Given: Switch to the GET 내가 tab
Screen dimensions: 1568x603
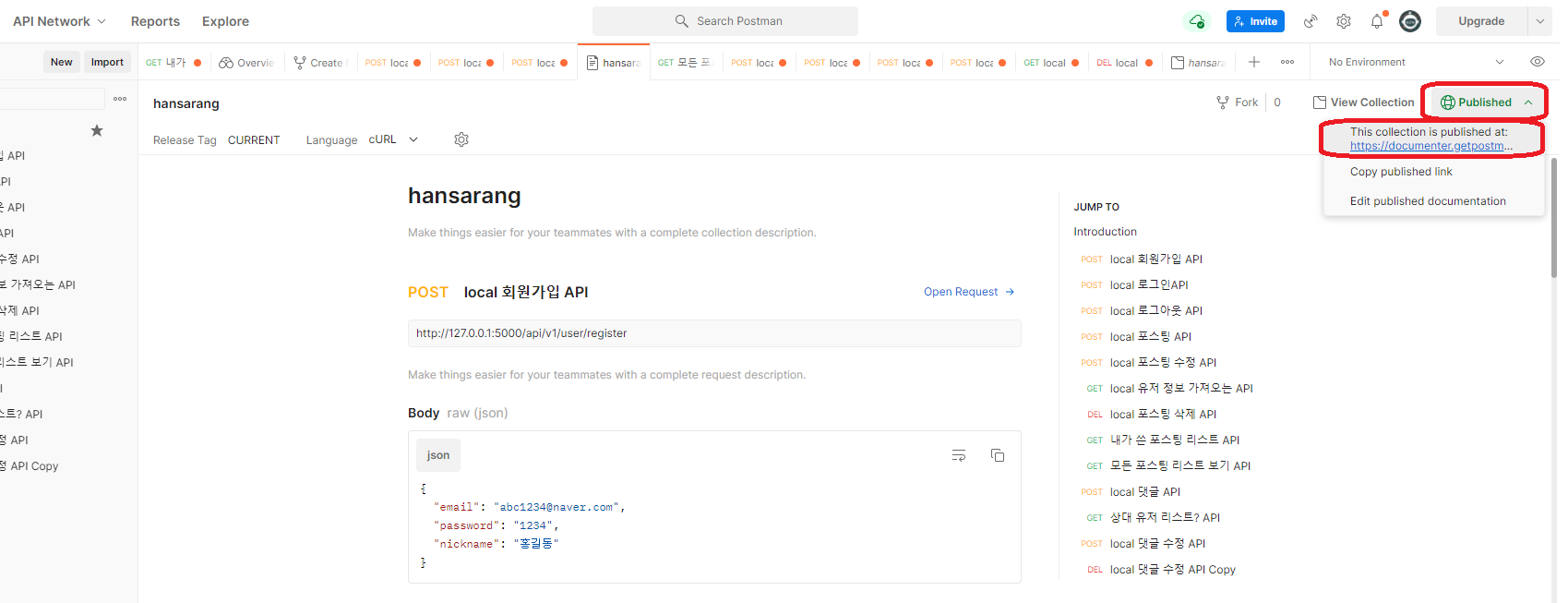Looking at the screenshot, I should coord(174,63).
